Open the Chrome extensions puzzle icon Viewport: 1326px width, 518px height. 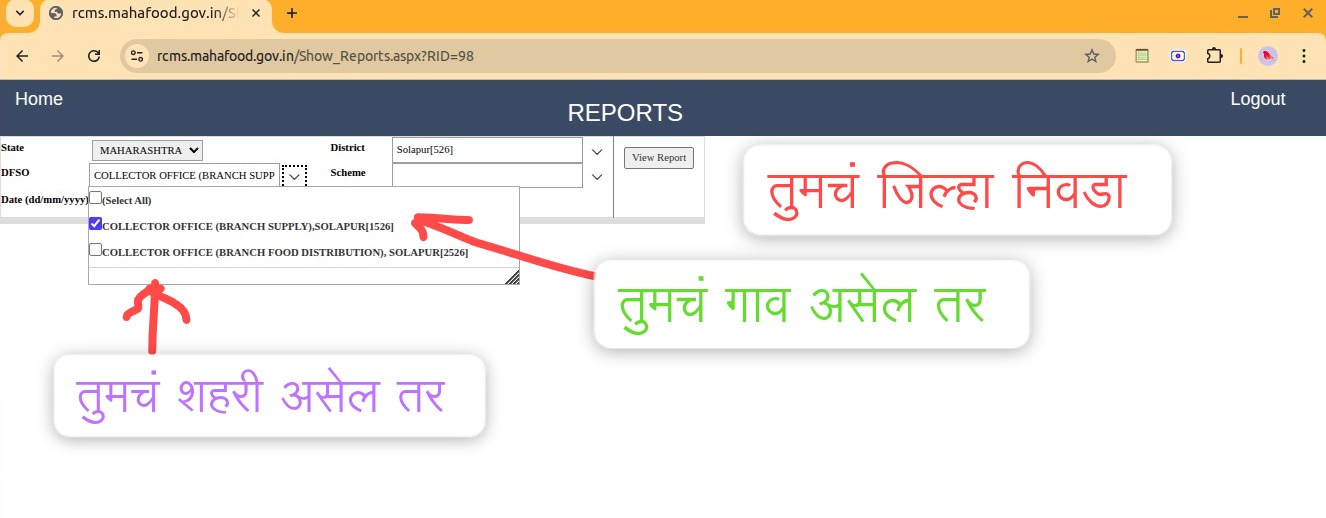[1214, 56]
